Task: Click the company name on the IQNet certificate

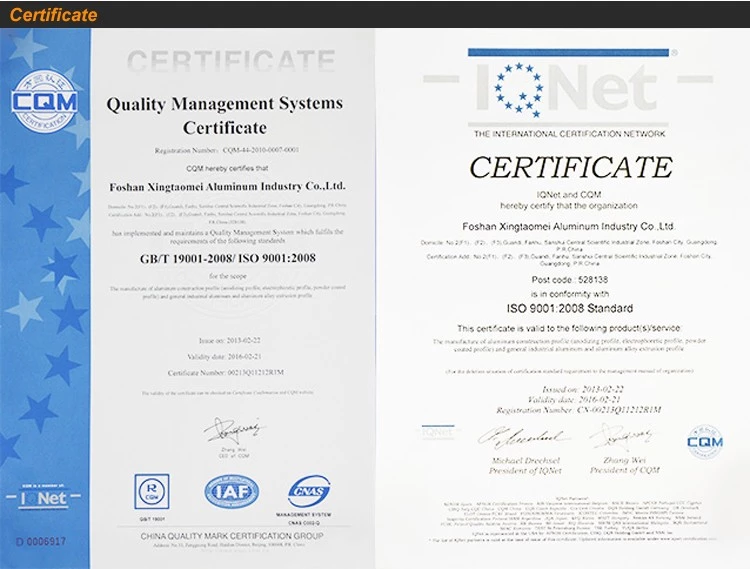Action: coord(569,226)
